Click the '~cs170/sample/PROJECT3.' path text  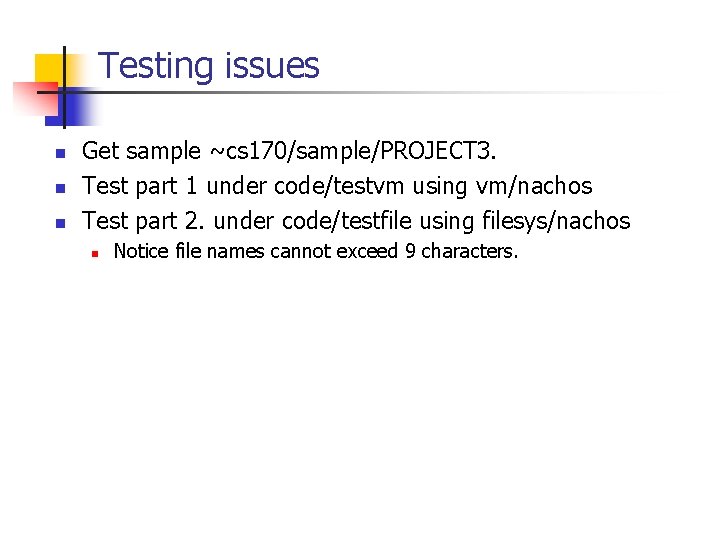353,151
